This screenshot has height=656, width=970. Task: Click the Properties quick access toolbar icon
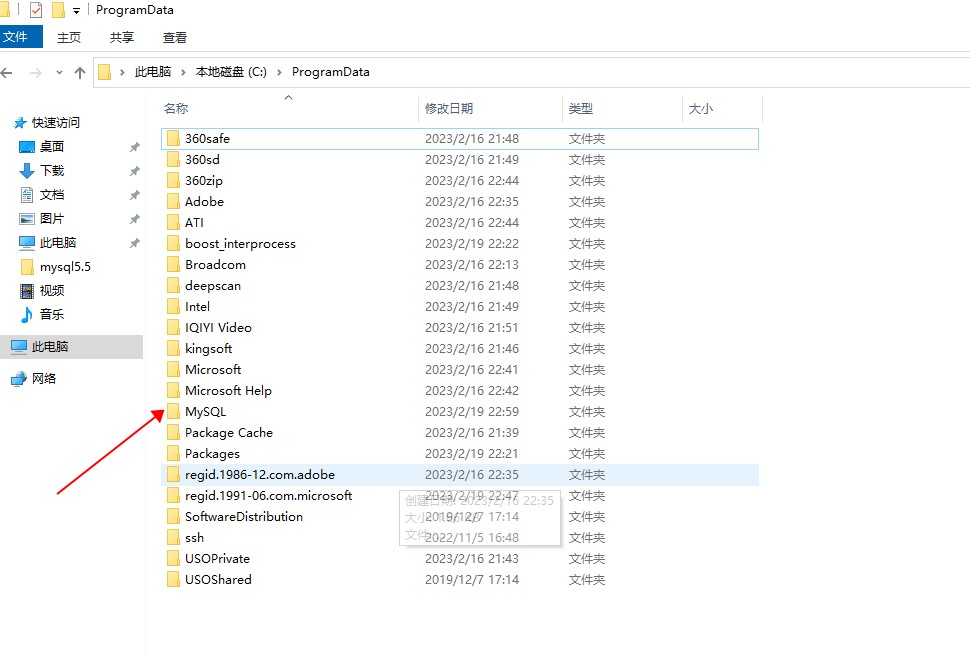36,10
